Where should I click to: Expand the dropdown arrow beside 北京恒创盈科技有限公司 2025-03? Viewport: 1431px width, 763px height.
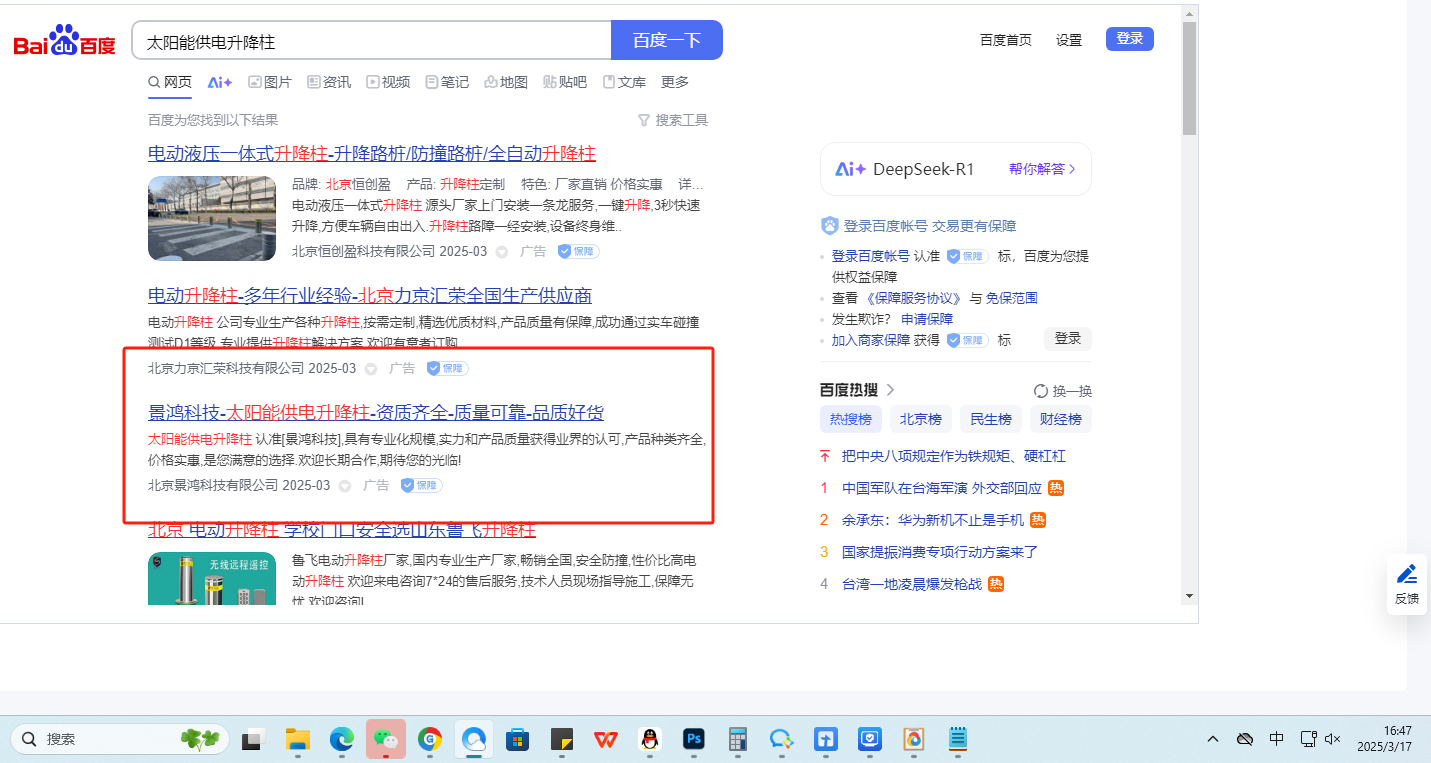(502, 252)
